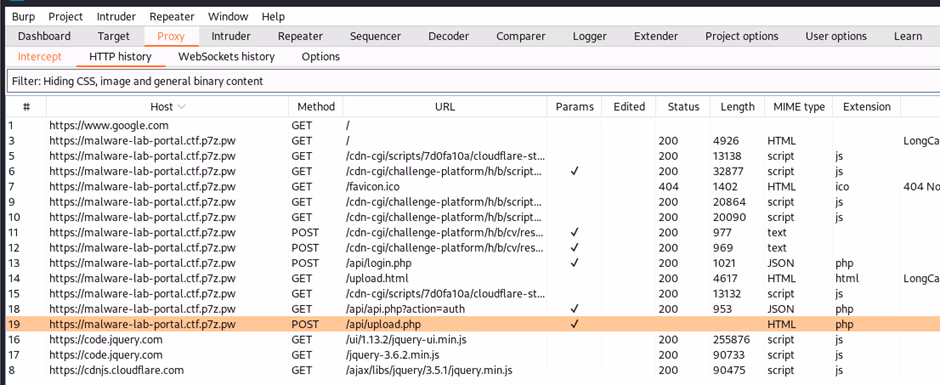Viewport: 940px width, 385px height.
Task: Select the HTTP history sub-tab
Action: click(120, 57)
